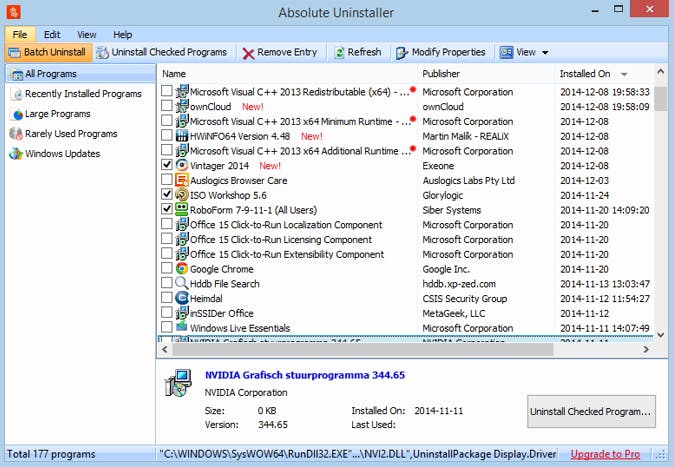Click the Heimdal program icon
The image size is (674, 467).
coord(182,298)
